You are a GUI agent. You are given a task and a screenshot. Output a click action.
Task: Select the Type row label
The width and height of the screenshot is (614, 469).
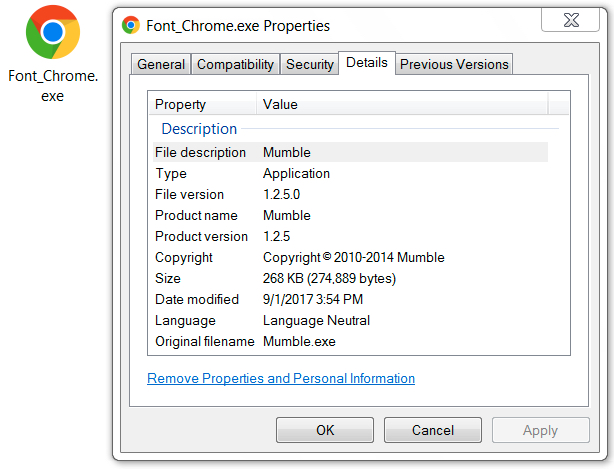pyautogui.click(x=171, y=173)
